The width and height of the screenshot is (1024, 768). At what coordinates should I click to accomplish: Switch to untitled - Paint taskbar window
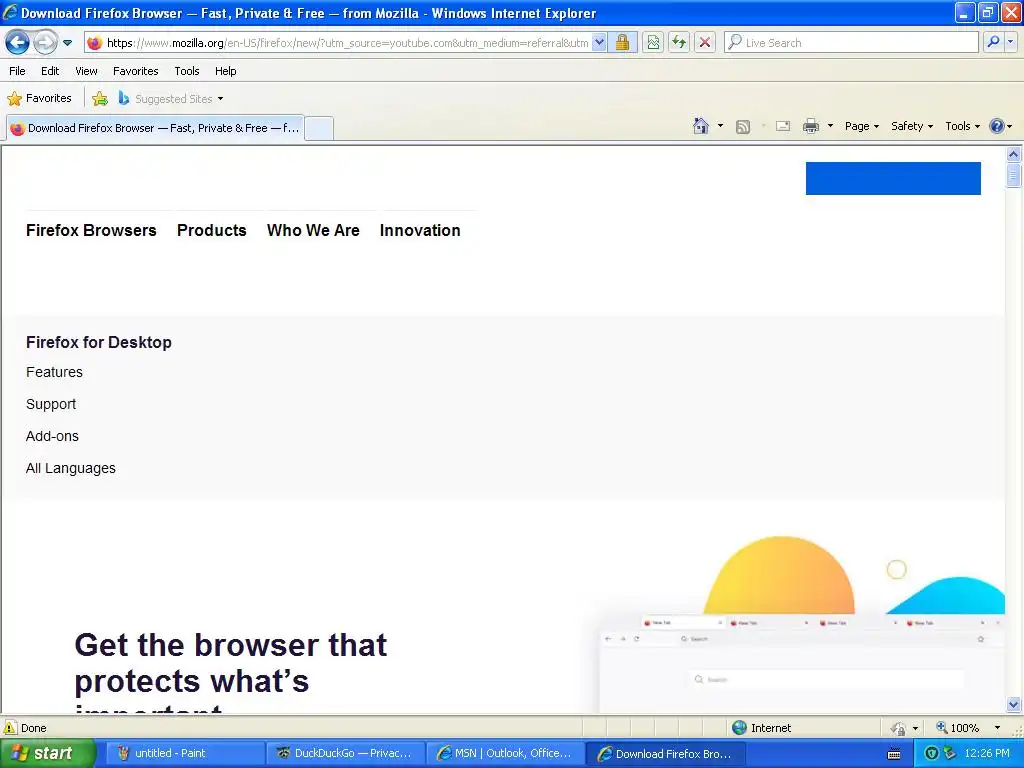[184, 754]
